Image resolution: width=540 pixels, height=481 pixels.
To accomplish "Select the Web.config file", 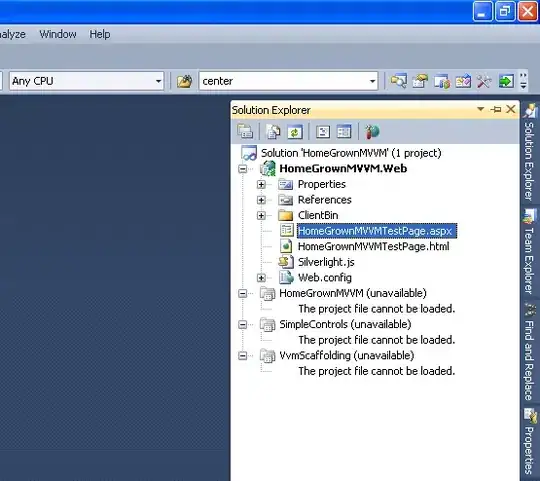I will point(324,278).
